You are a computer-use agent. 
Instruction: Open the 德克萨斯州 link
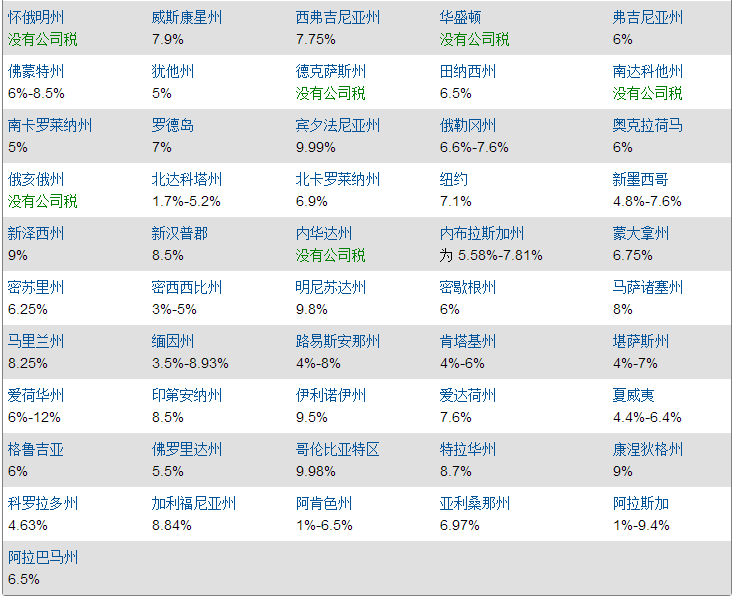[331, 71]
